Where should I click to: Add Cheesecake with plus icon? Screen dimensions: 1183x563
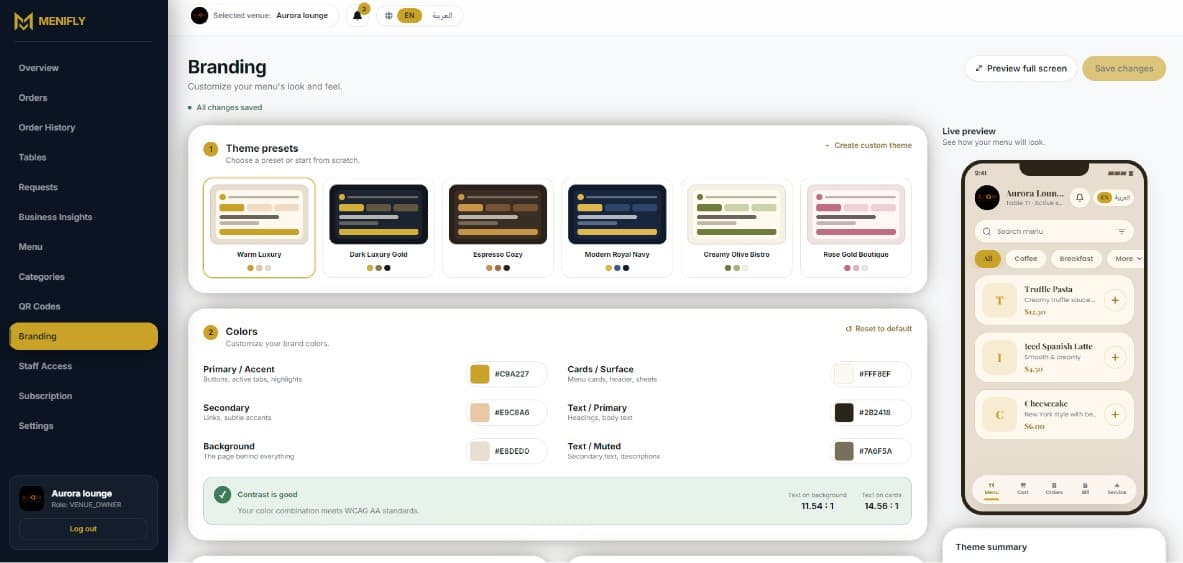point(1114,414)
